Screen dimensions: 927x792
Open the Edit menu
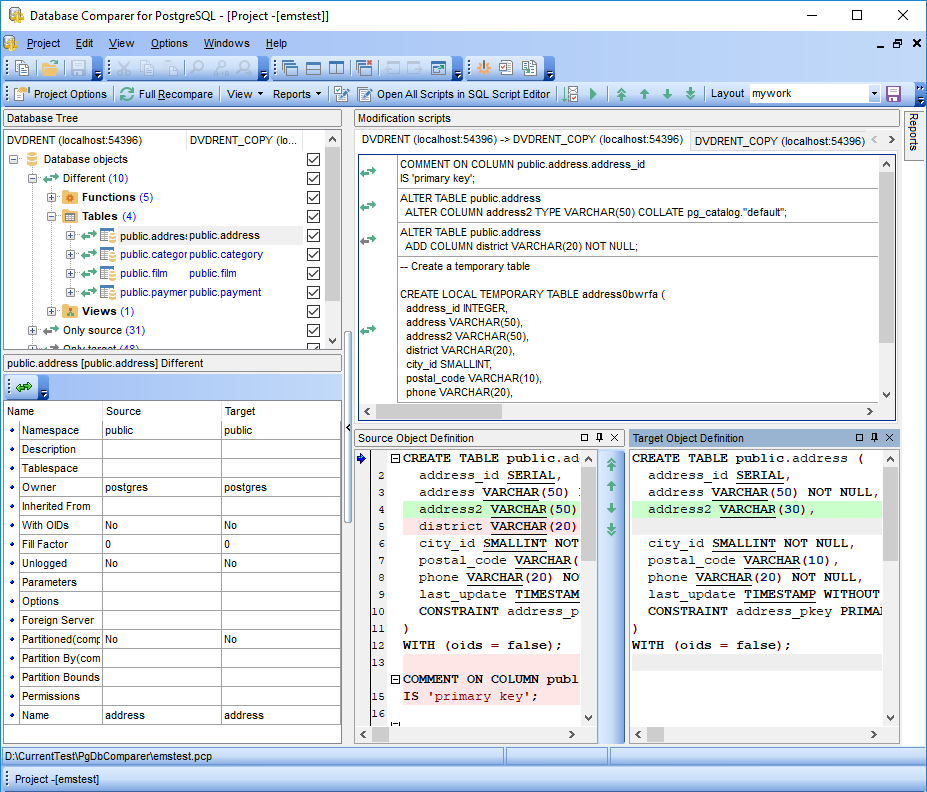pos(84,43)
